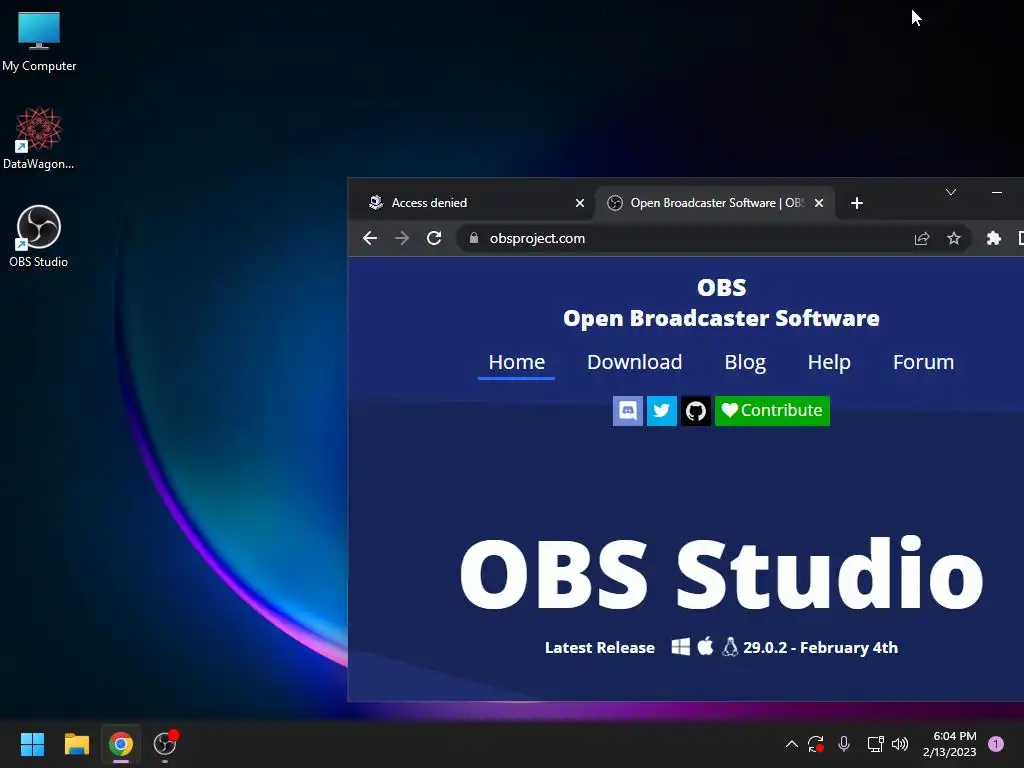This screenshot has height=768, width=1024.
Task: Open Chrome tab search dropdown
Action: (x=951, y=192)
